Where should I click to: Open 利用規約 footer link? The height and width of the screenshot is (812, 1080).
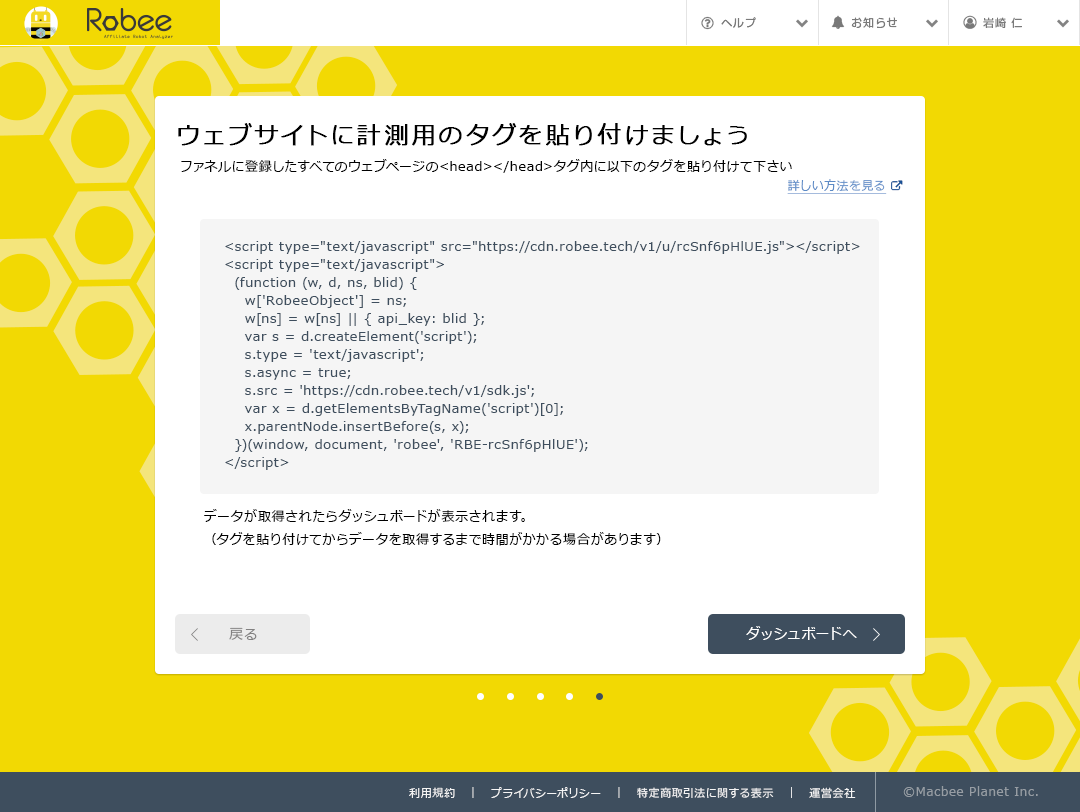432,793
